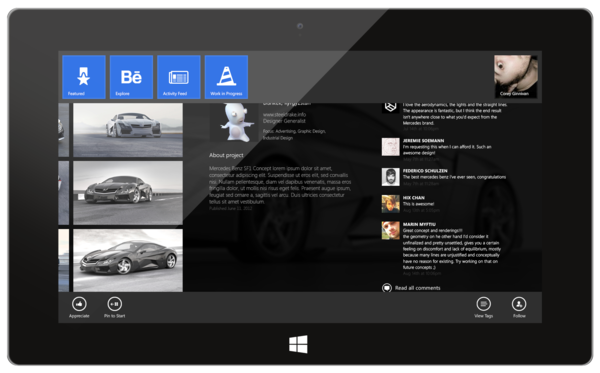Viewport: 600px width, 373px height.
Task: Open the Work in Progress tile
Action: click(226, 77)
